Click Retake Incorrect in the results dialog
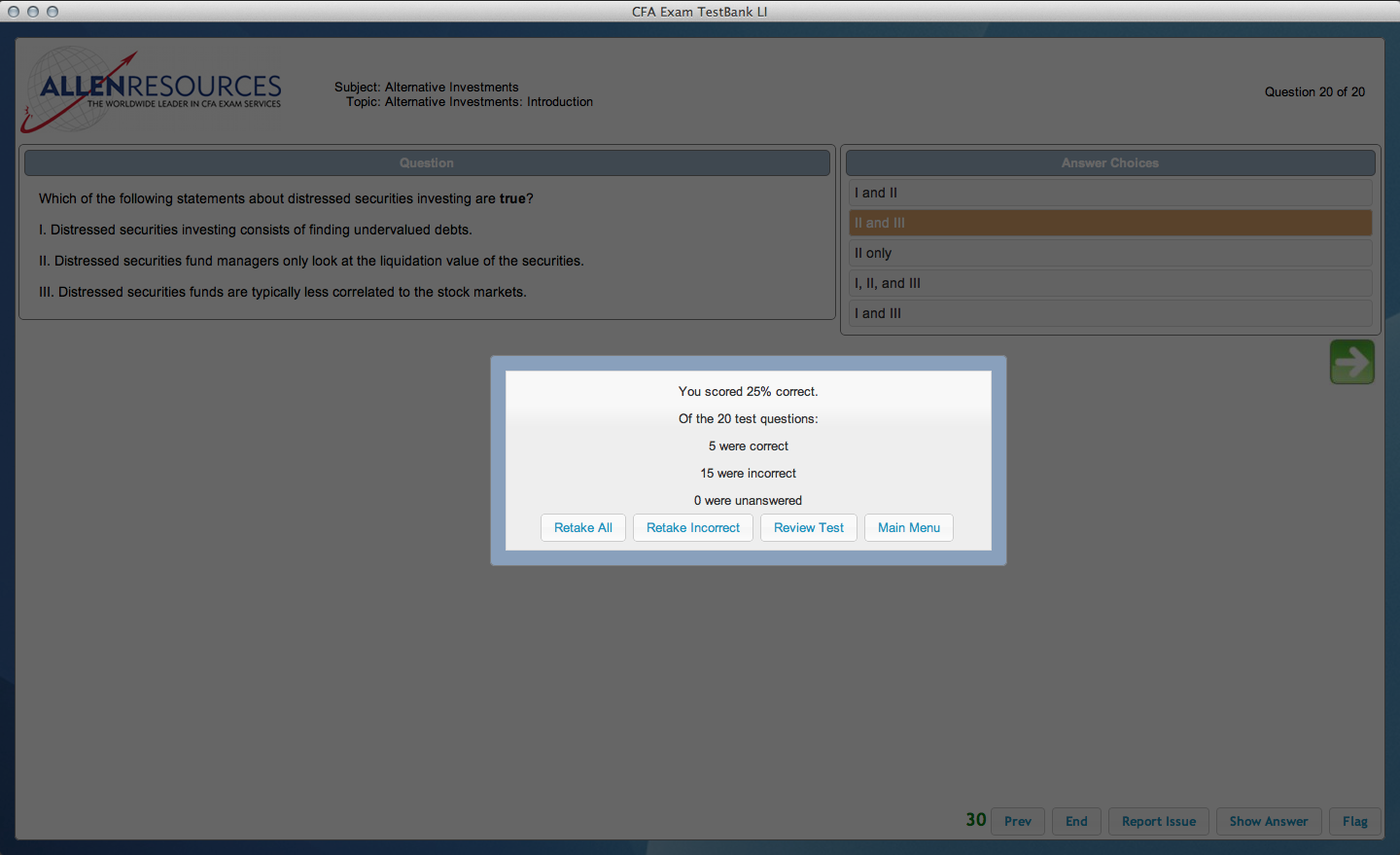Viewport: 1400px width, 855px height. coord(692,527)
